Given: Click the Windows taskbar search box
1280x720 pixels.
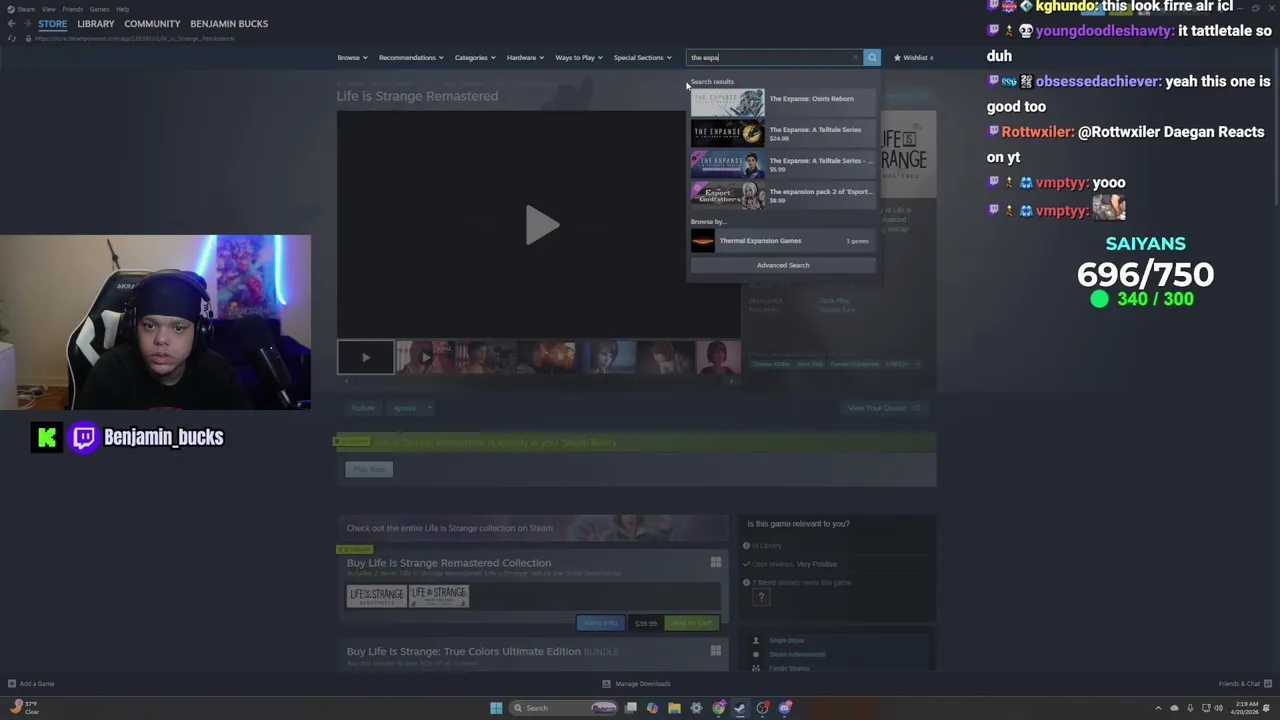Looking at the screenshot, I should tap(564, 708).
